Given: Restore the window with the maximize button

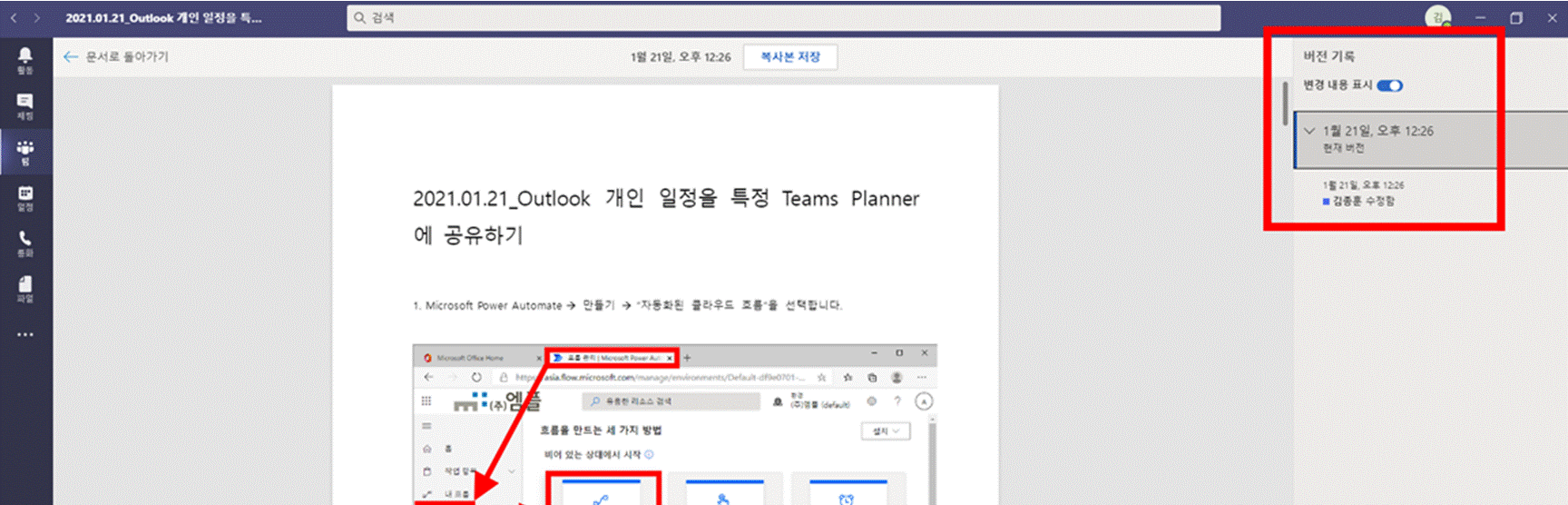Looking at the screenshot, I should (x=1516, y=17).
